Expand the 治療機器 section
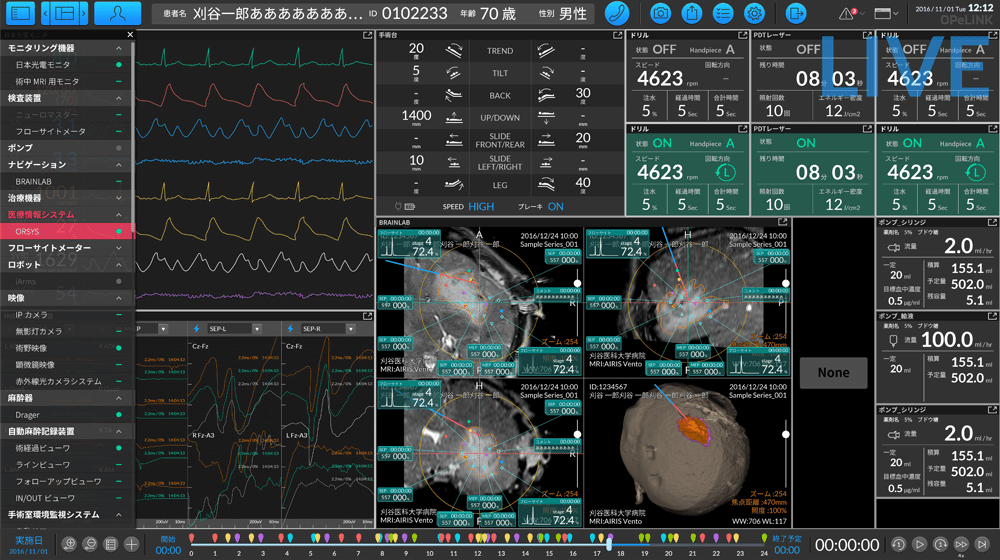Viewport: 1000px width, 560px height. [119, 198]
